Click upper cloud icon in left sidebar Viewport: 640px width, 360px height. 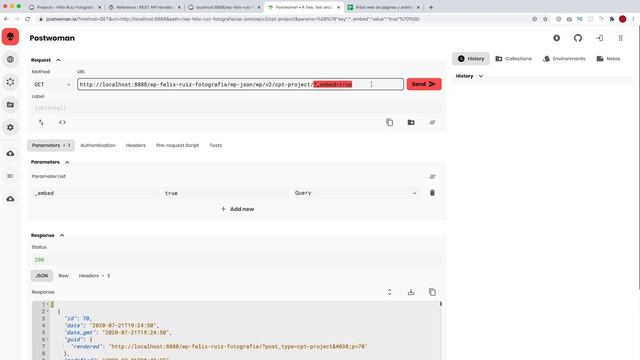click(x=10, y=153)
